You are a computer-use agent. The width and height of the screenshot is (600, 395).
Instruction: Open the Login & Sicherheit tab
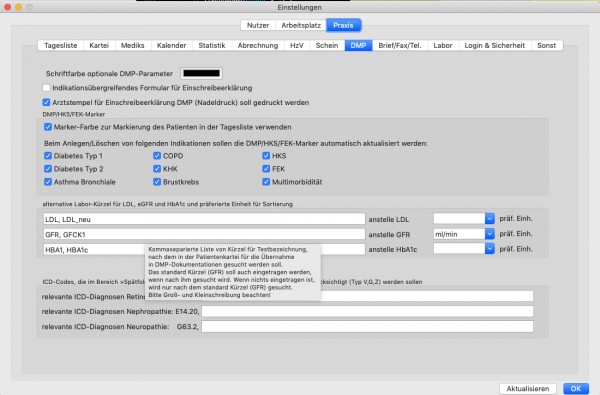[x=494, y=45]
